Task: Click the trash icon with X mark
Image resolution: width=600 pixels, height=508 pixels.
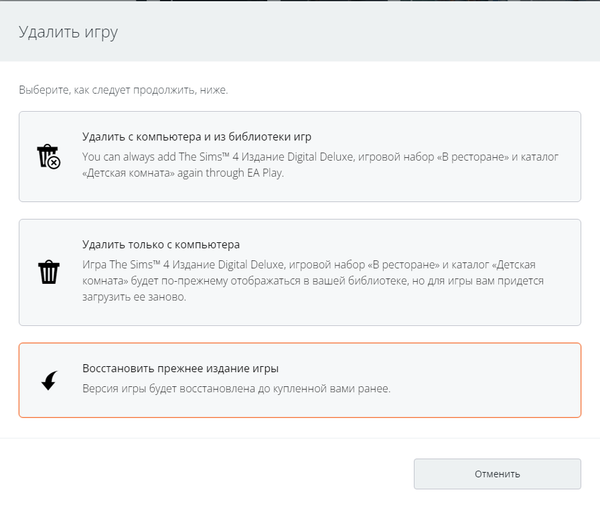Action: tap(48, 157)
